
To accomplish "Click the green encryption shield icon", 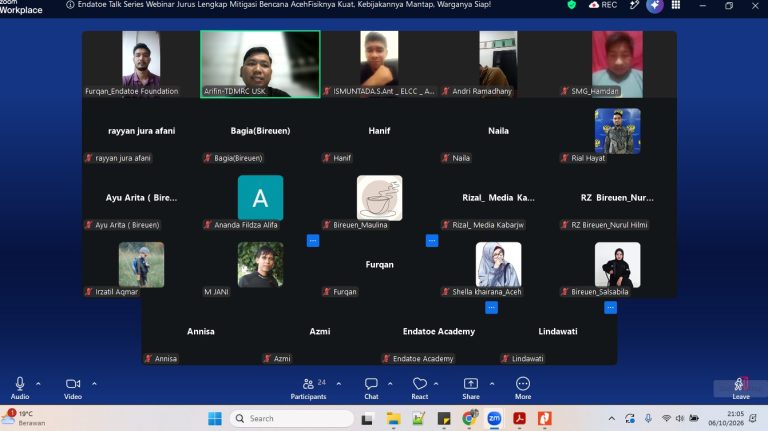I will (x=571, y=5).
